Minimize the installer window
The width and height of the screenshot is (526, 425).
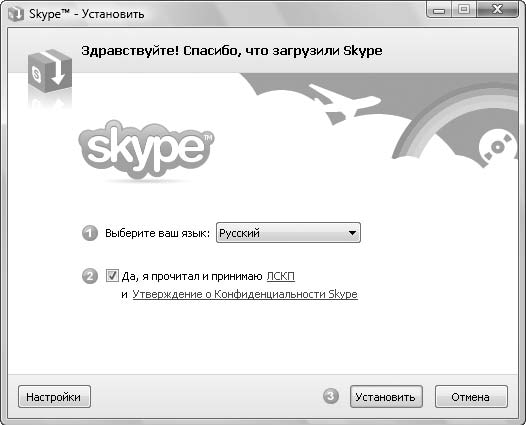click(x=439, y=10)
